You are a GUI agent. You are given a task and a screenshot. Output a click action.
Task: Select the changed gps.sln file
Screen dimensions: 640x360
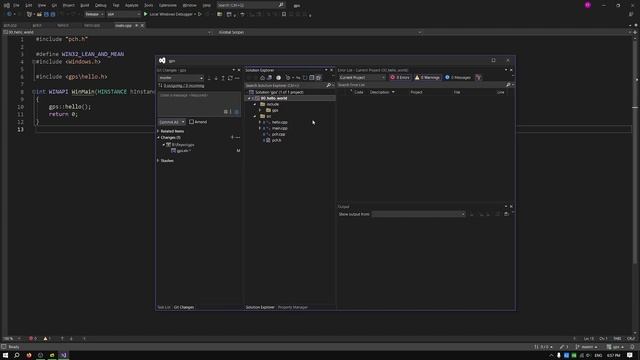click(x=183, y=151)
